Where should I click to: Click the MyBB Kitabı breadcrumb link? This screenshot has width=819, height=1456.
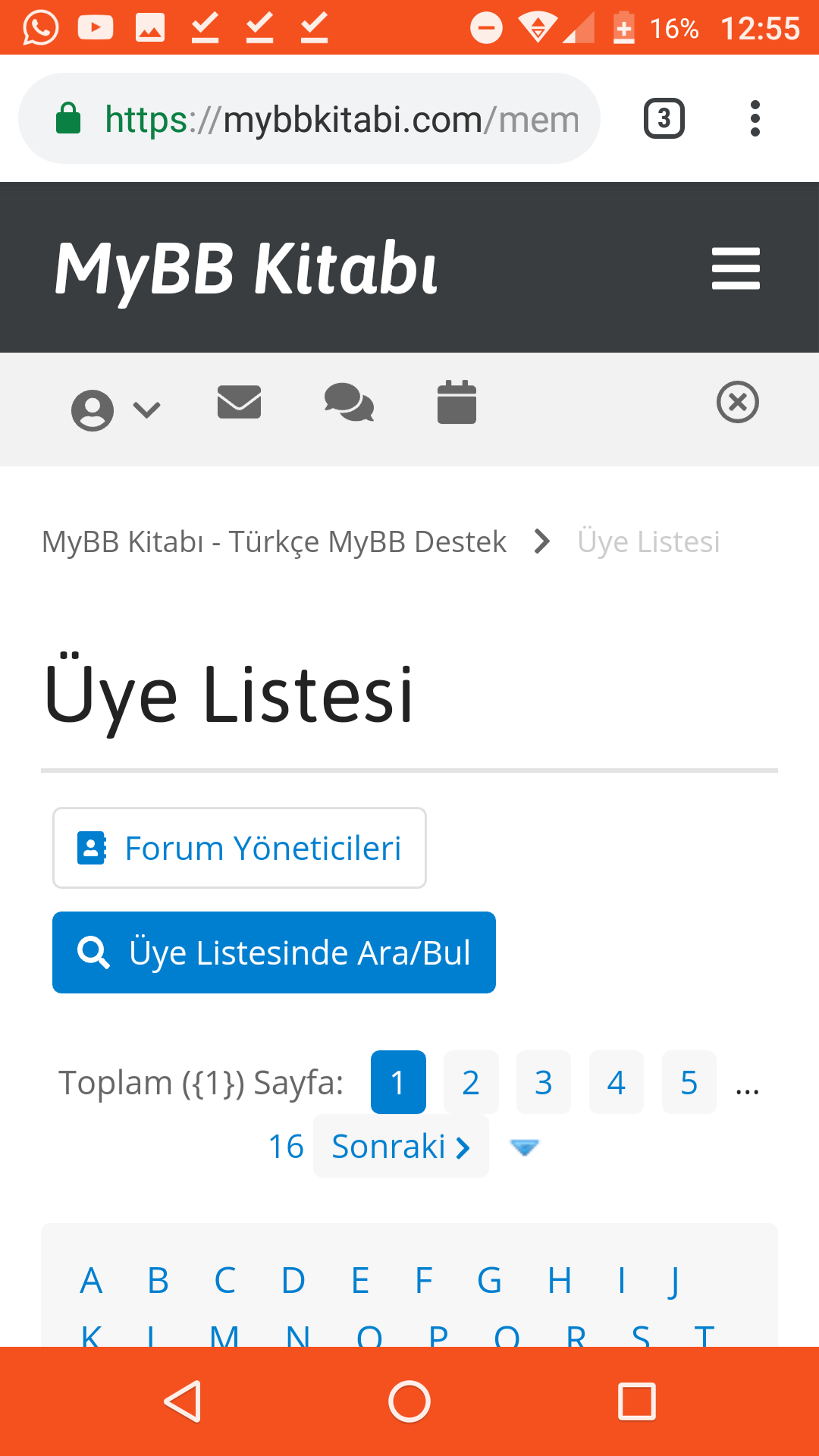pos(274,541)
